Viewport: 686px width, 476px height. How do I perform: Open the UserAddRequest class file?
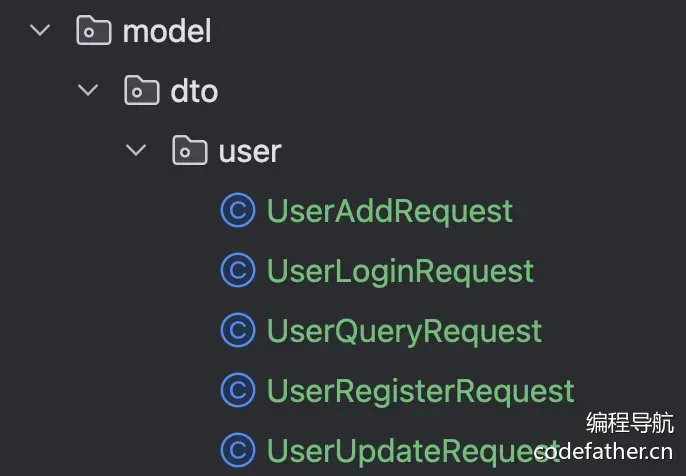pos(390,211)
